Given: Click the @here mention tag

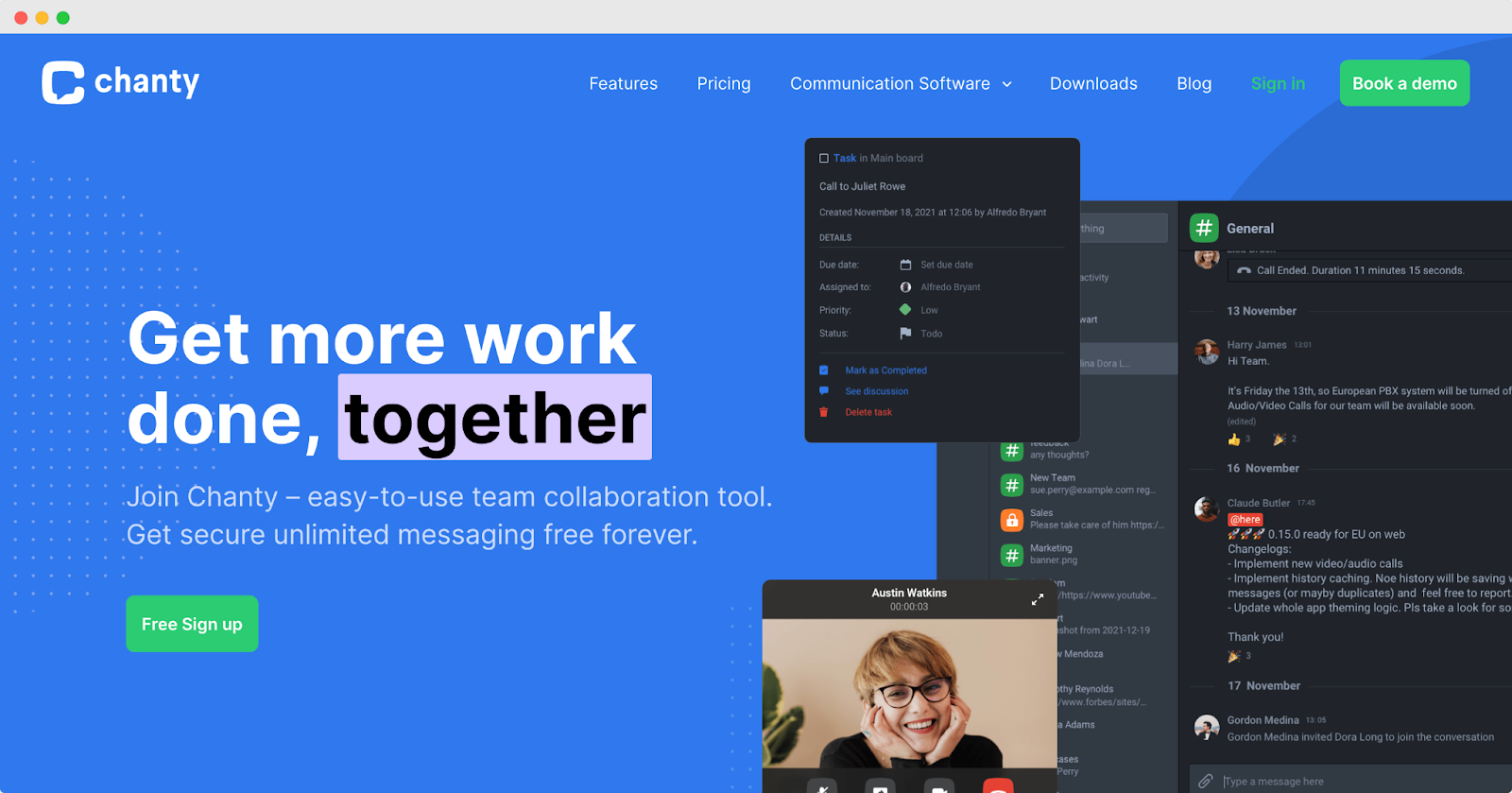Looking at the screenshot, I should [1246, 520].
